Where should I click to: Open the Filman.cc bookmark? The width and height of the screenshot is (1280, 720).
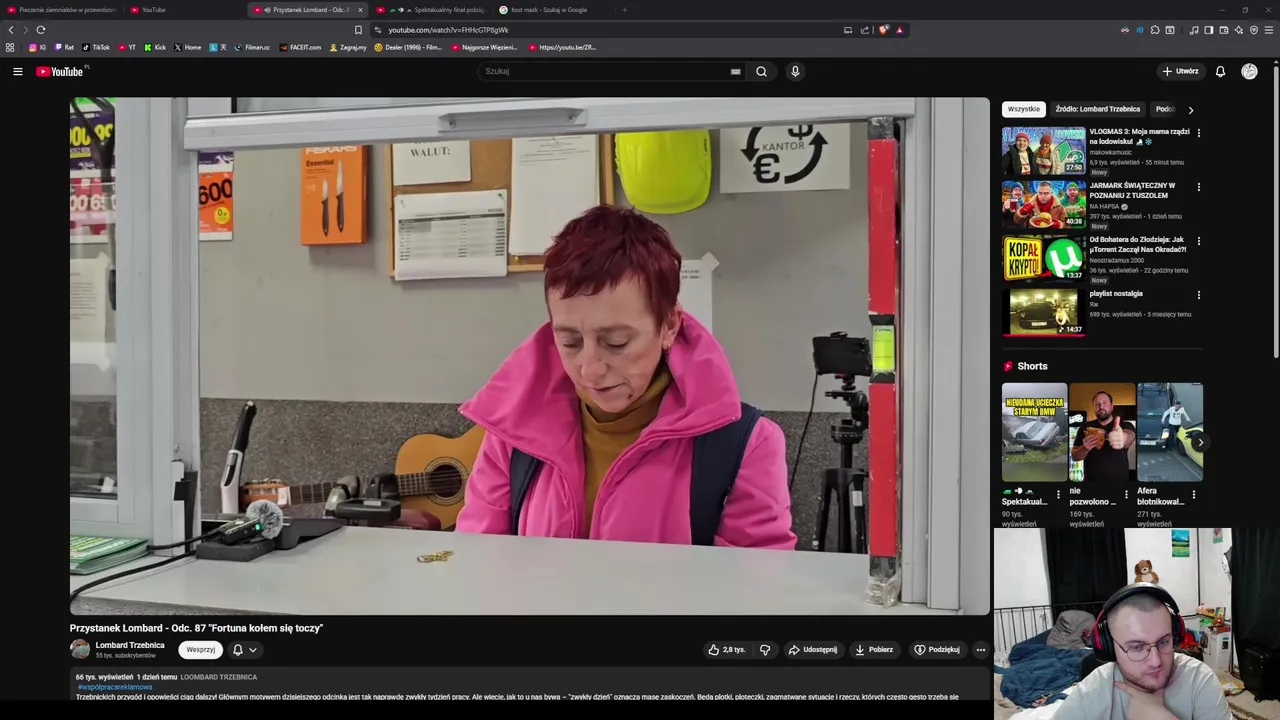pyautogui.click(x=252, y=47)
